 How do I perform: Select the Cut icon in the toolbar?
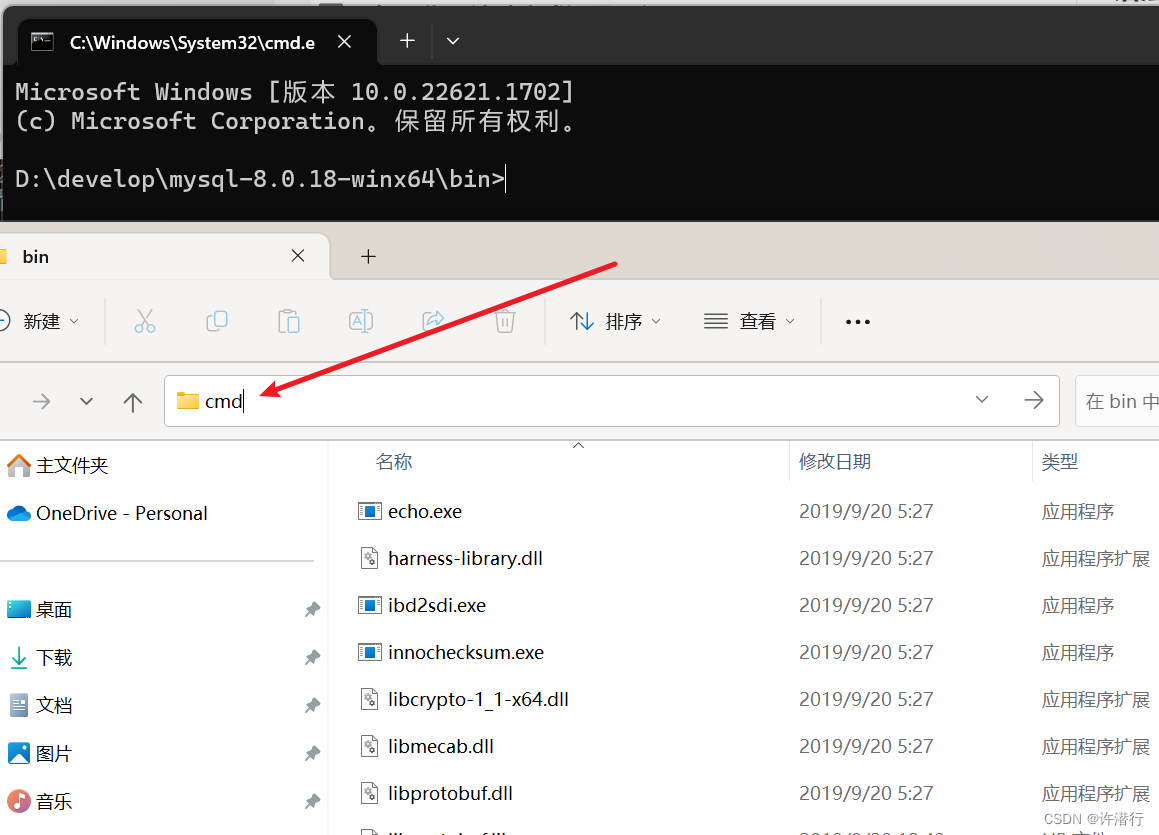pyautogui.click(x=145, y=321)
